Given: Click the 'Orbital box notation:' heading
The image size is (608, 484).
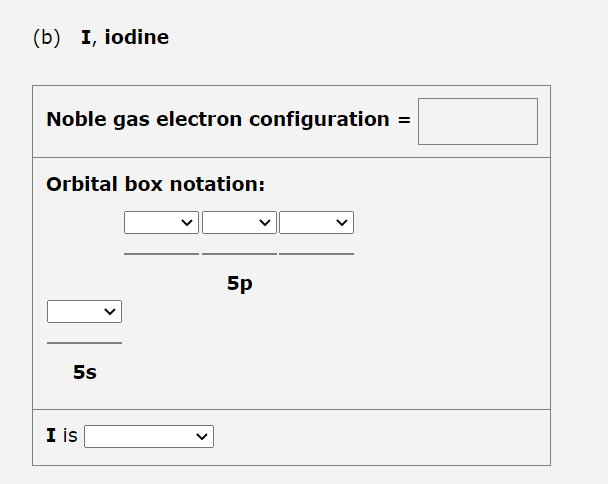Looking at the screenshot, I should pyautogui.click(x=155, y=184).
